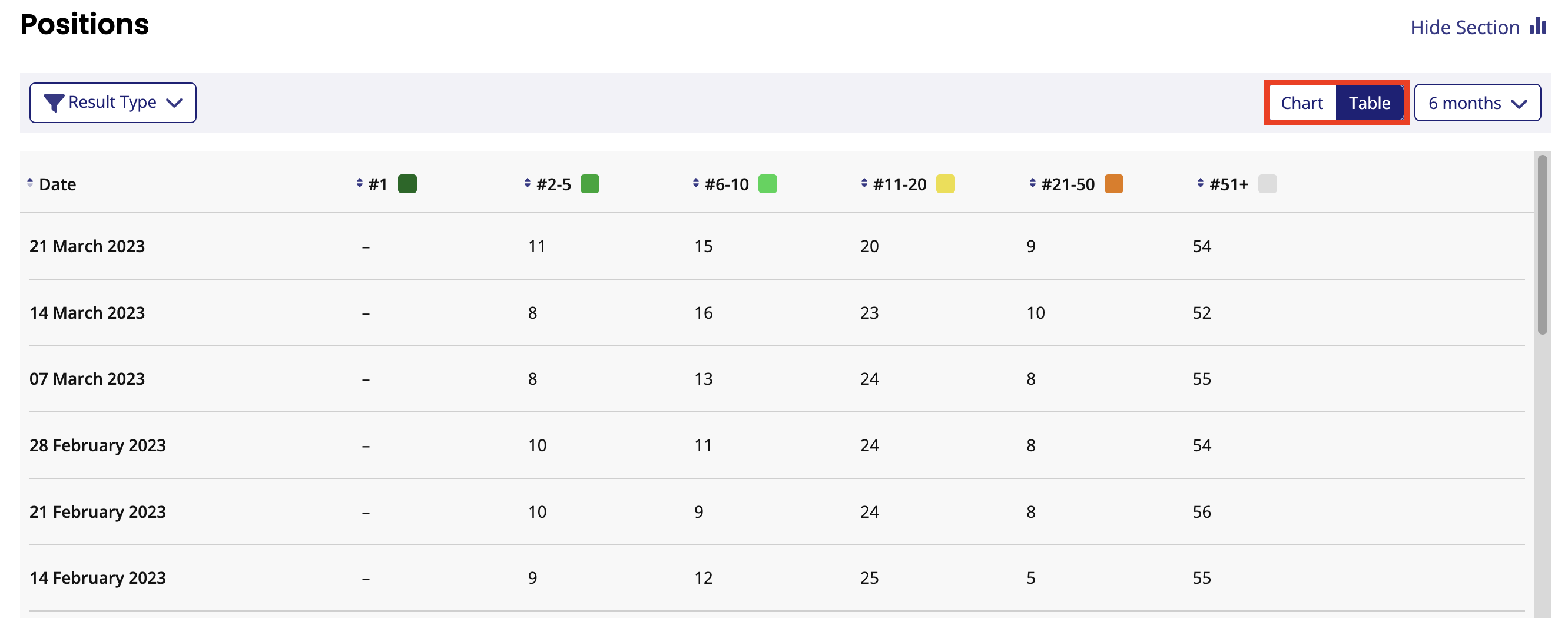Open the Result Type filter dropdown
This screenshot has width=1568, height=618.
point(112,103)
